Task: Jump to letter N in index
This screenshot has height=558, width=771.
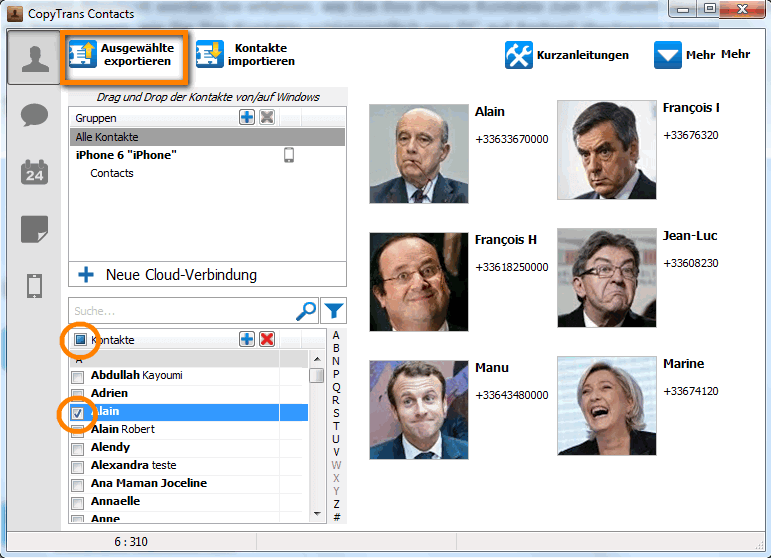Action: [336, 361]
